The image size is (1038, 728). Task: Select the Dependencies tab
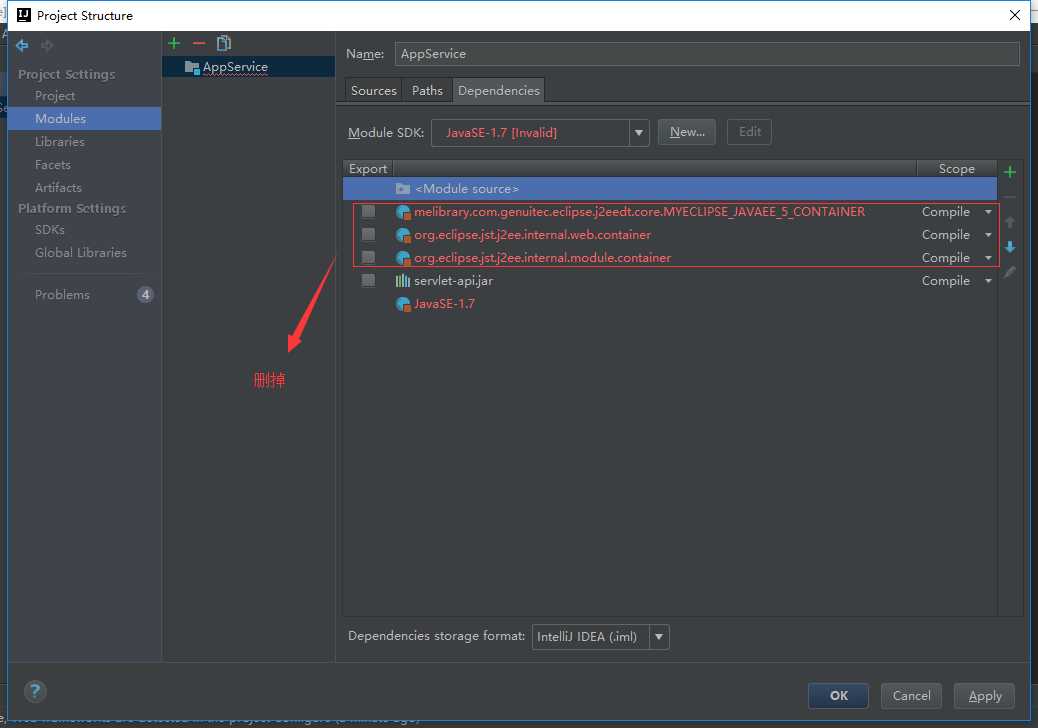click(x=498, y=91)
